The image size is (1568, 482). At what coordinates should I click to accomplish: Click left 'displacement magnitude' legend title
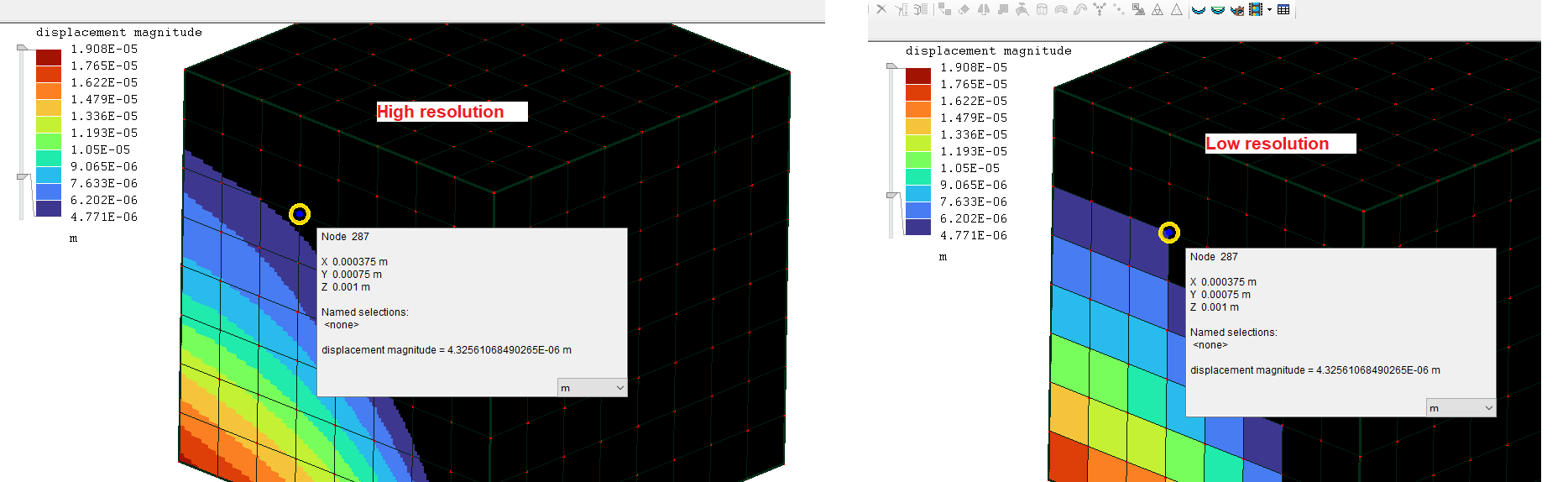tap(119, 32)
